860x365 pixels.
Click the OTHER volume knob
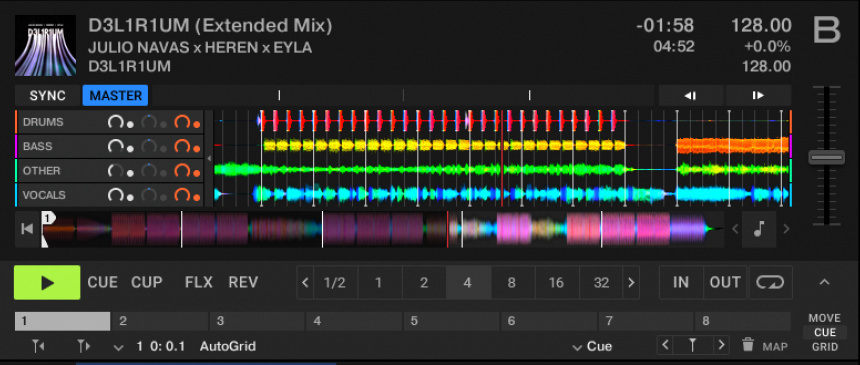point(116,171)
